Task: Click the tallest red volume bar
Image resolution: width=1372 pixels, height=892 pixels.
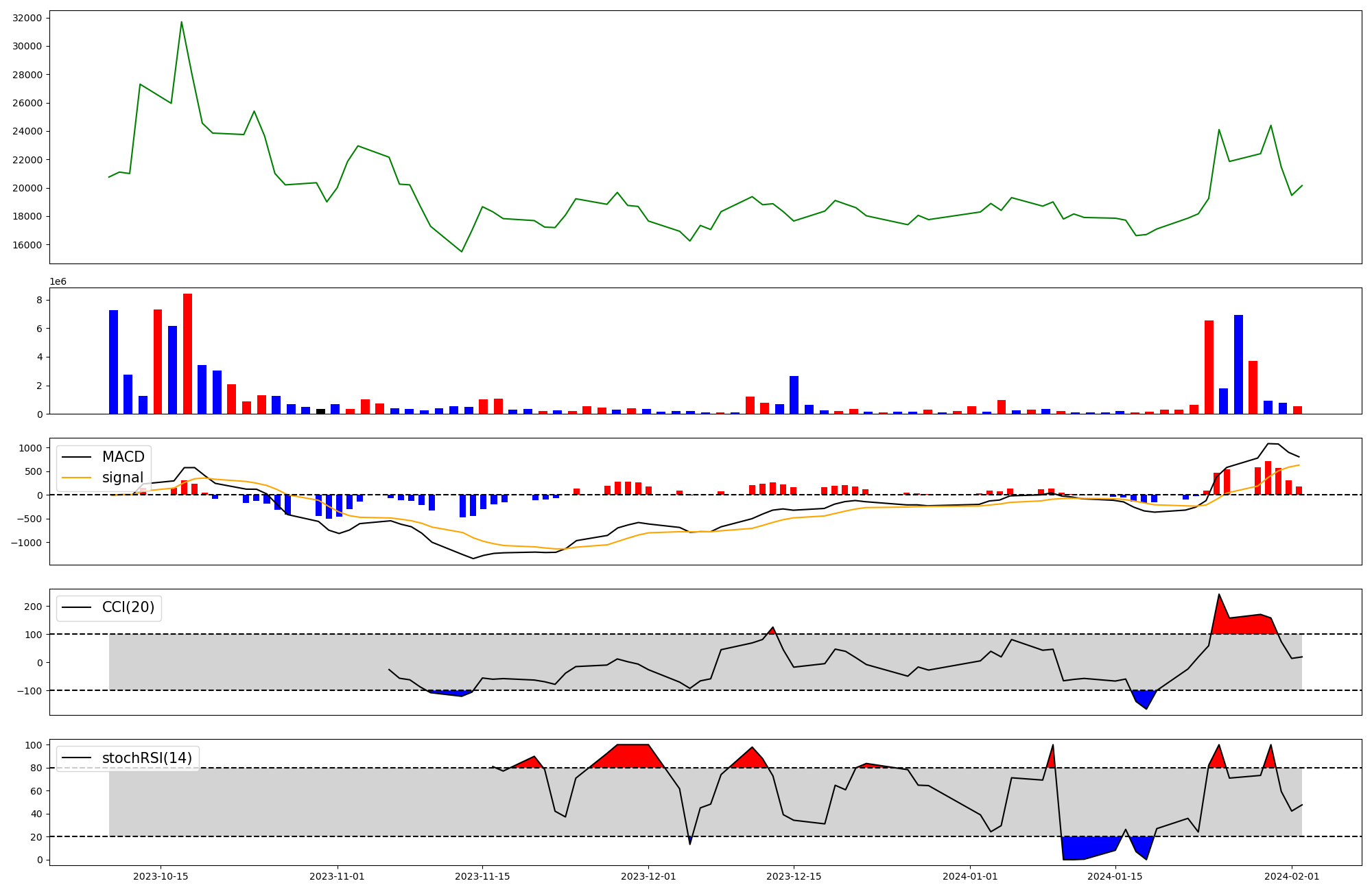Action: (187, 353)
